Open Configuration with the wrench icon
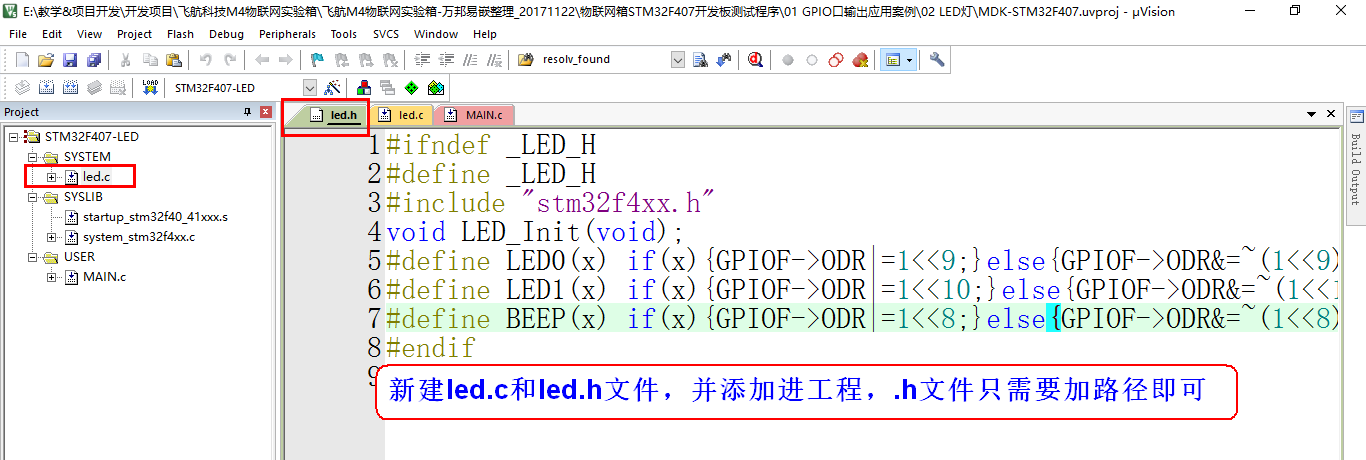 (937, 60)
